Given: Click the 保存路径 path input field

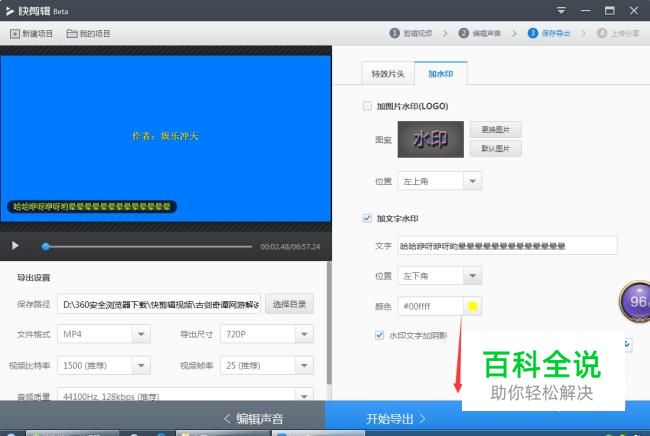Looking at the screenshot, I should tap(159, 304).
